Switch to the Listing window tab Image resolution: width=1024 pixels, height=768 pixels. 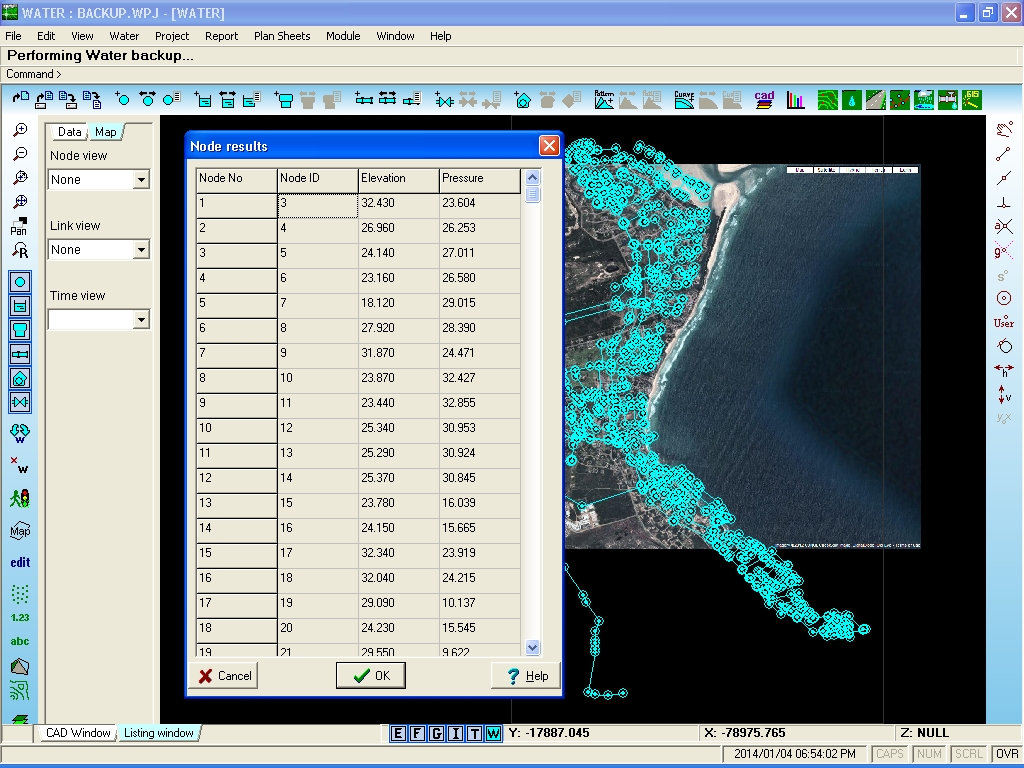159,733
